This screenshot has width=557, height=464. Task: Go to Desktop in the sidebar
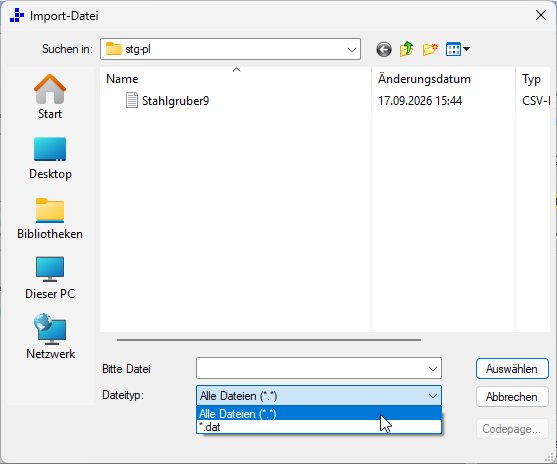pyautogui.click(x=50, y=158)
